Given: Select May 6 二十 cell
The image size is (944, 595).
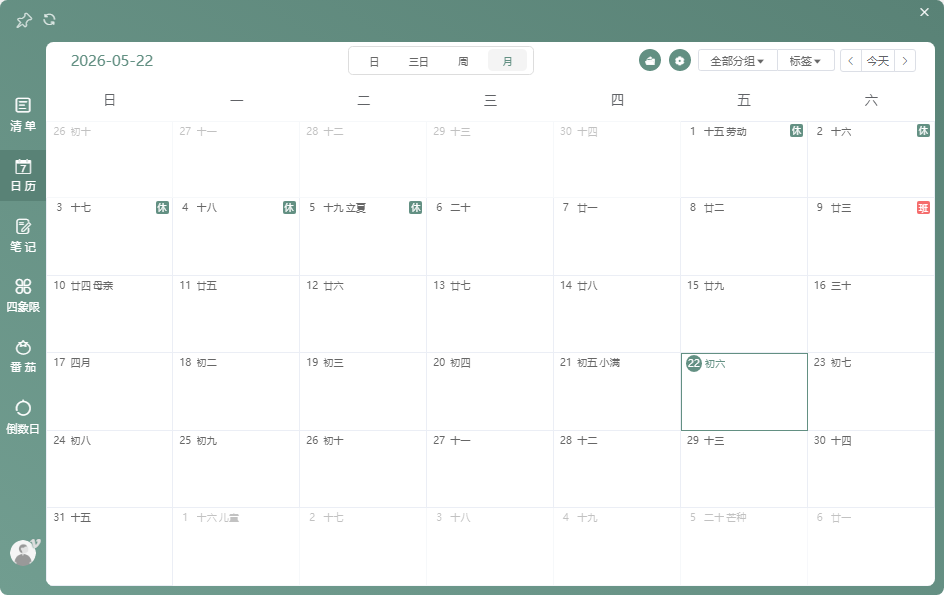Looking at the screenshot, I should [490, 237].
